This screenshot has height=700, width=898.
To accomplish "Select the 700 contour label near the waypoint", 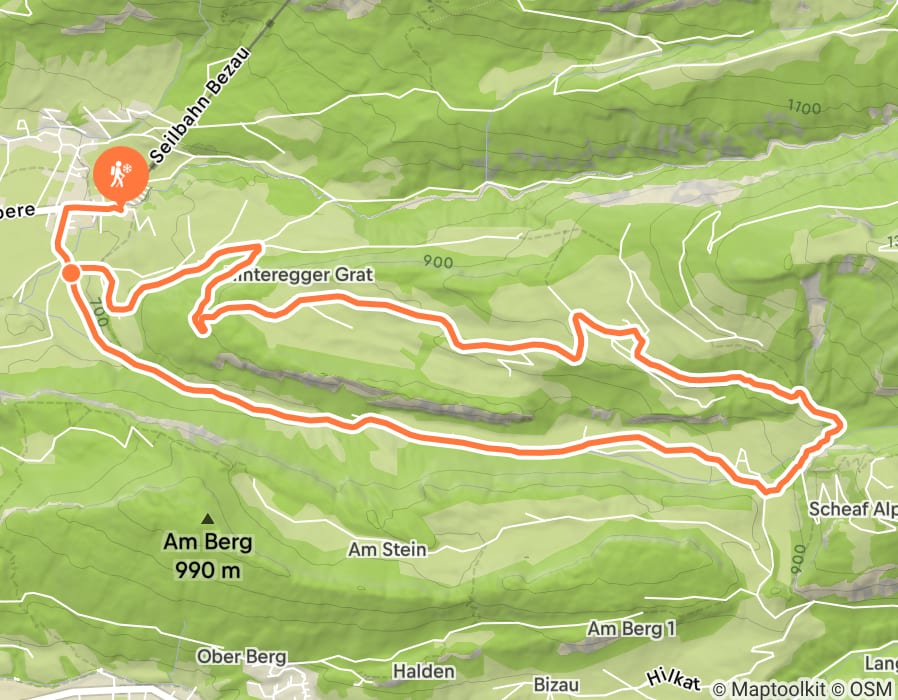I will point(99,312).
